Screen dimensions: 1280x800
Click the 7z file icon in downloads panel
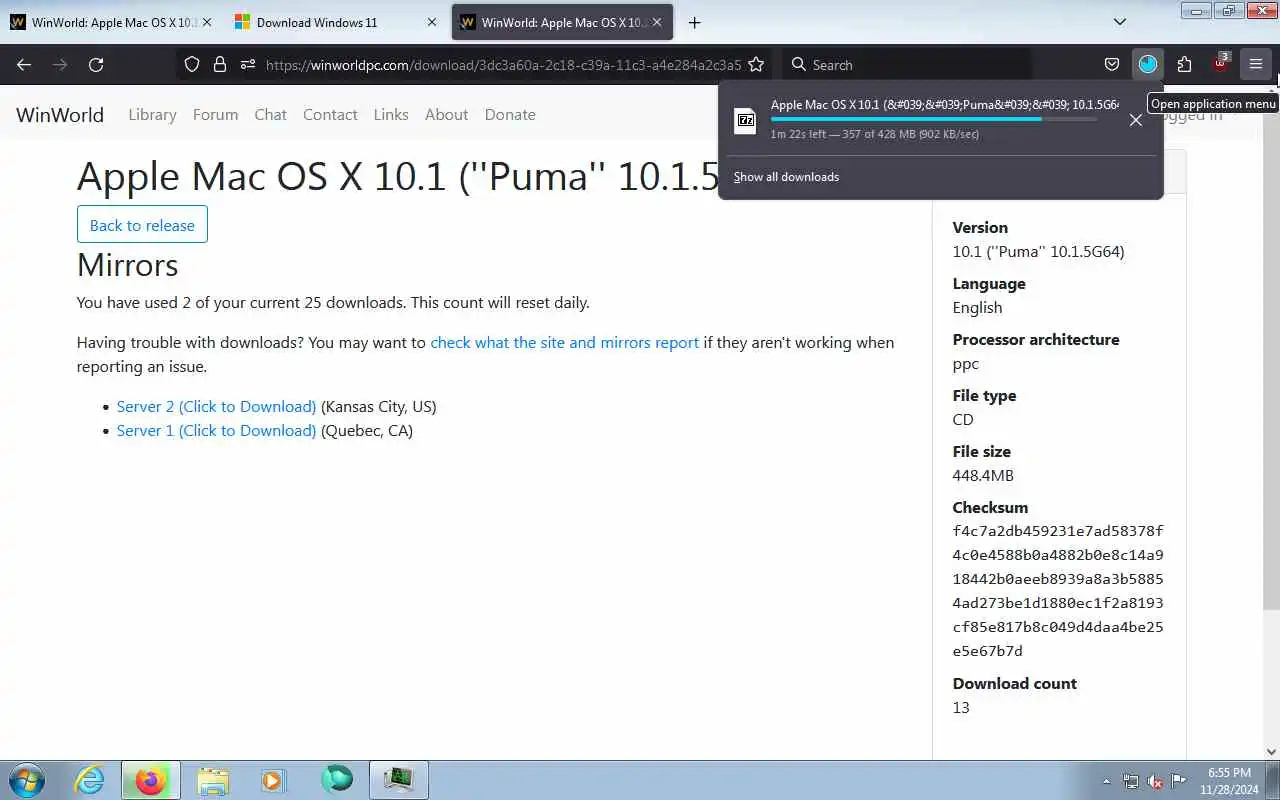[746, 121]
